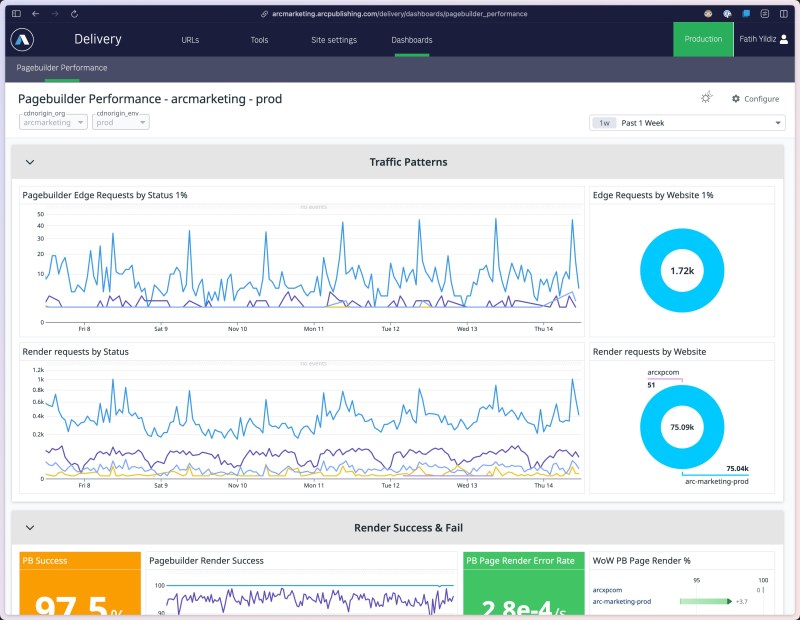Click the arc-marketing-prod donut label

716,481
